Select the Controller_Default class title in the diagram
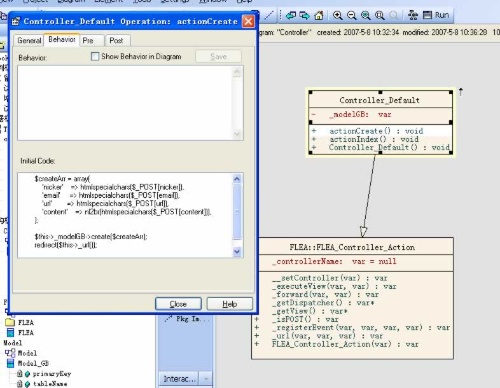This screenshot has width=500, height=388. pyautogui.click(x=380, y=100)
